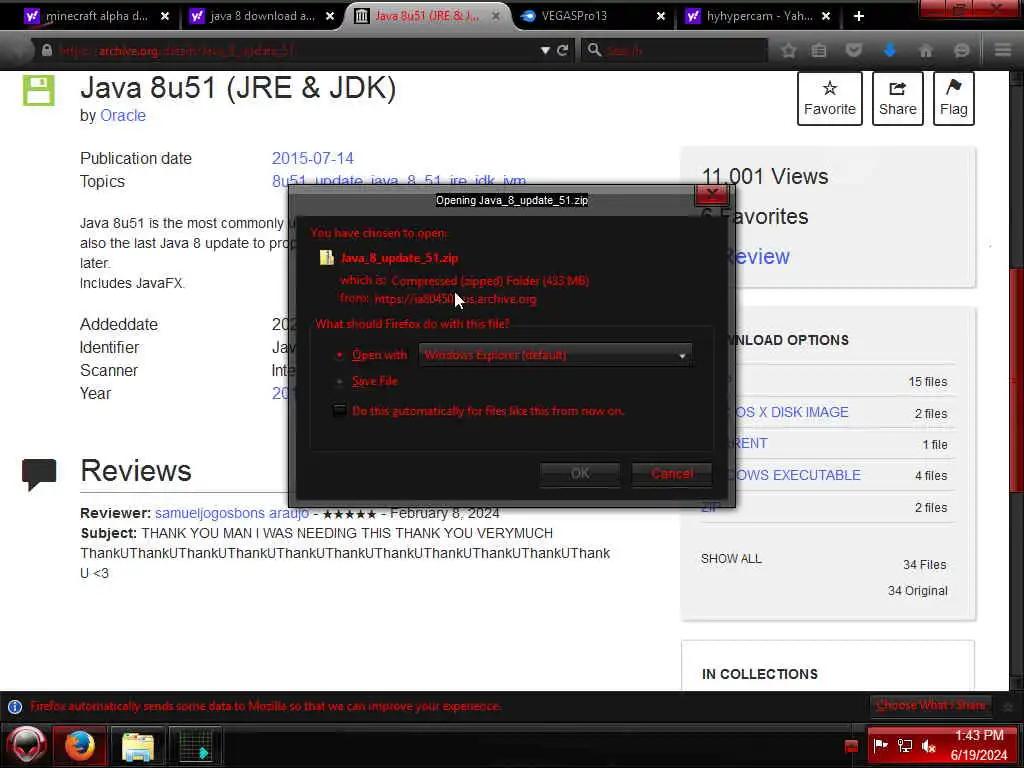The image size is (1024, 768).
Task: Go to the home page icon
Action: [x=925, y=50]
